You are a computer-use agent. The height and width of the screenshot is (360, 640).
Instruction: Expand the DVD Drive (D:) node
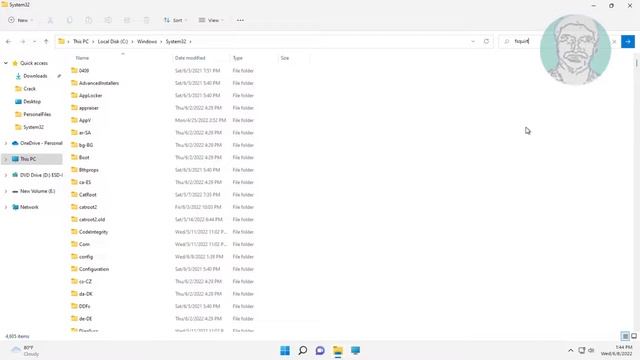pos(6,175)
